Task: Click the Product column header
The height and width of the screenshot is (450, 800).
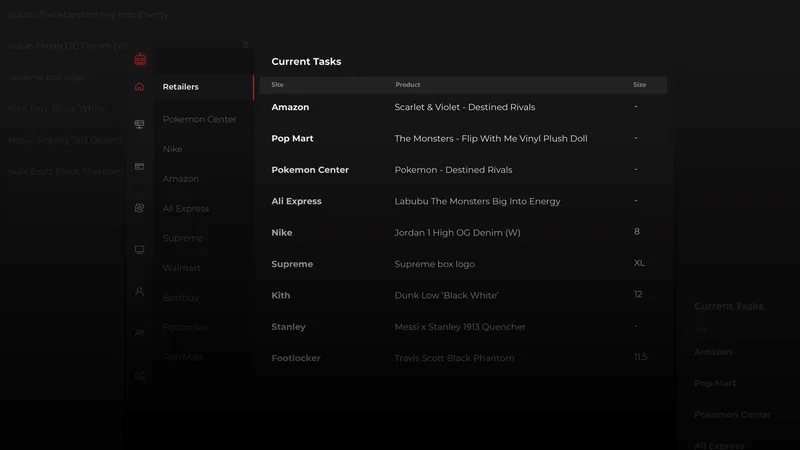Action: point(408,85)
